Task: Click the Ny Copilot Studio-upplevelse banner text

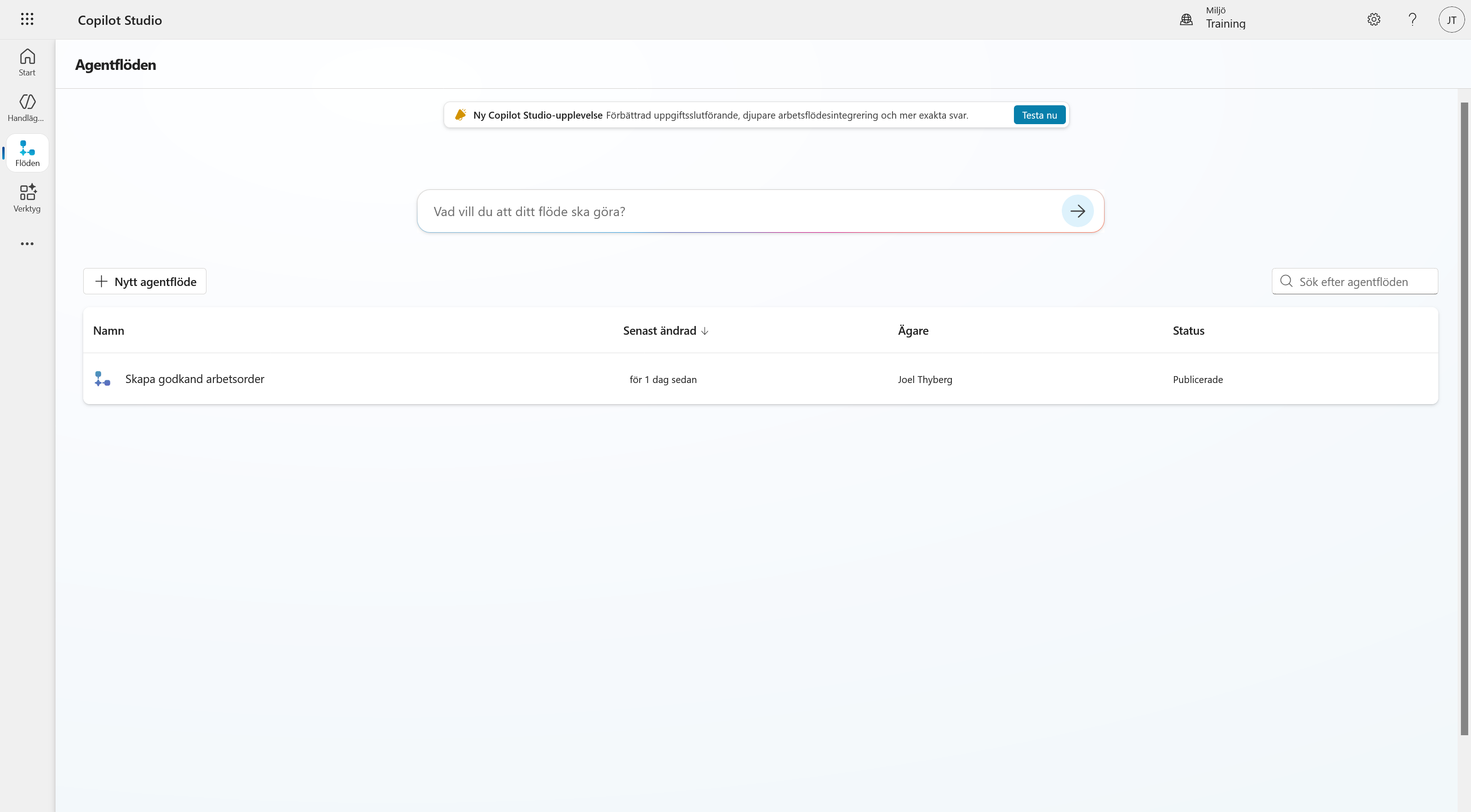Action: (x=538, y=115)
